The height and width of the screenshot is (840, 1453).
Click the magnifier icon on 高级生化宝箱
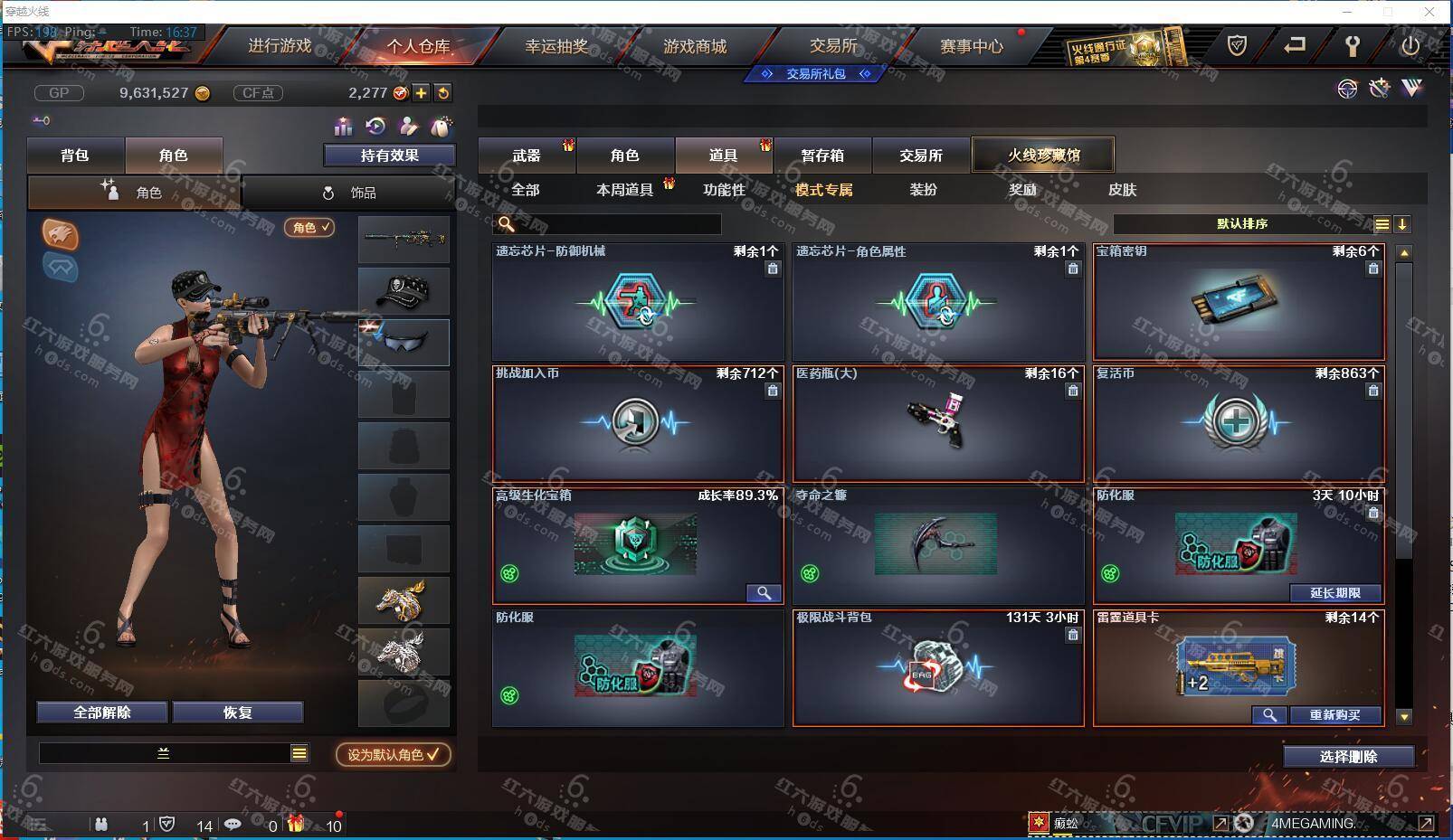pyautogui.click(x=764, y=592)
